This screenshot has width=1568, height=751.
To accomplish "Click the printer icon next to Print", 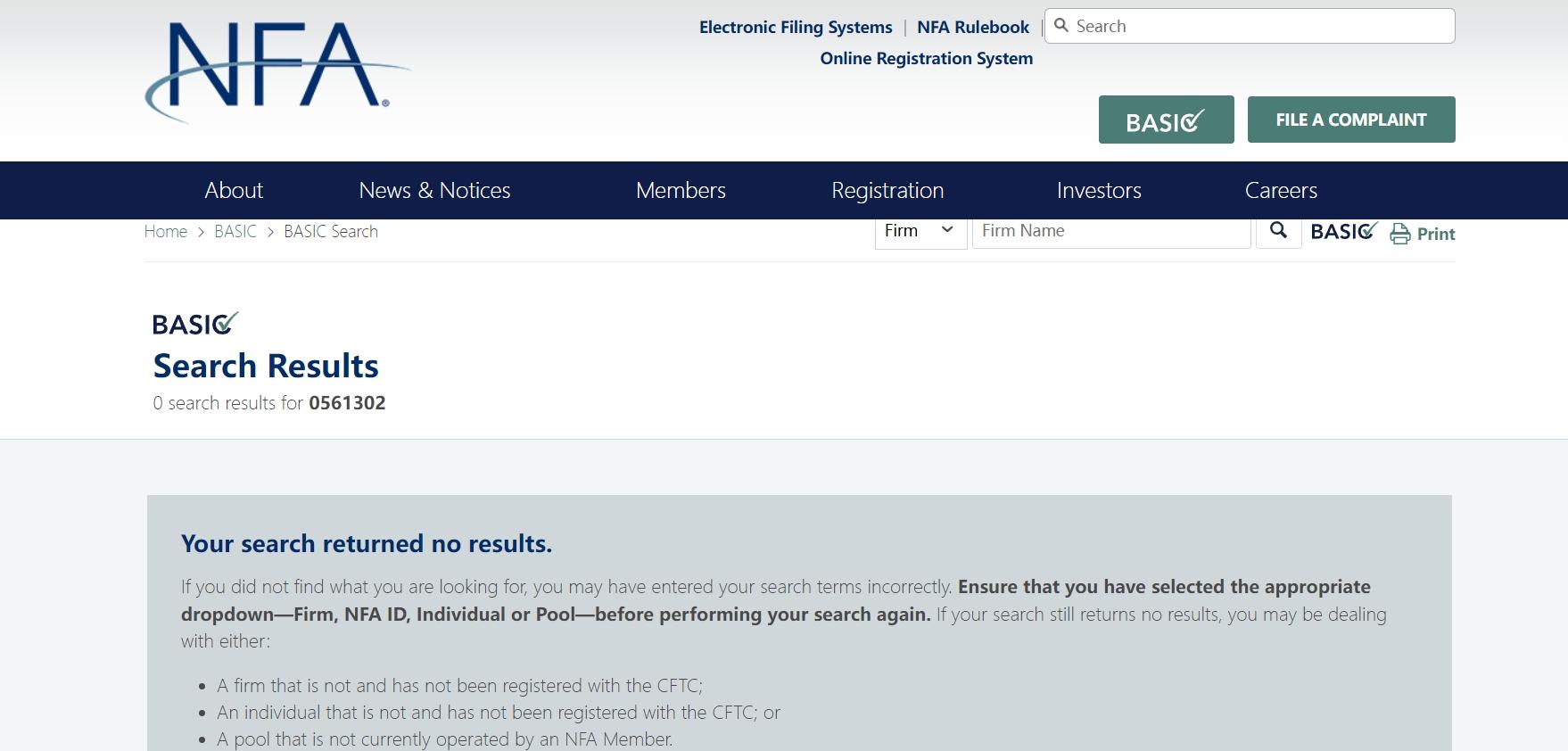I will (1400, 234).
